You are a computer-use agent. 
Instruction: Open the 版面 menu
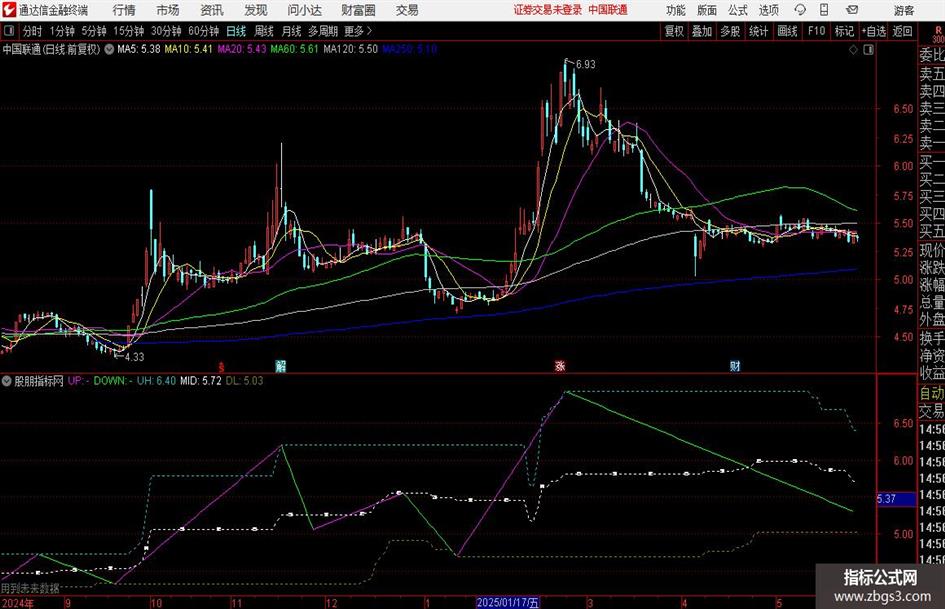[x=707, y=10]
